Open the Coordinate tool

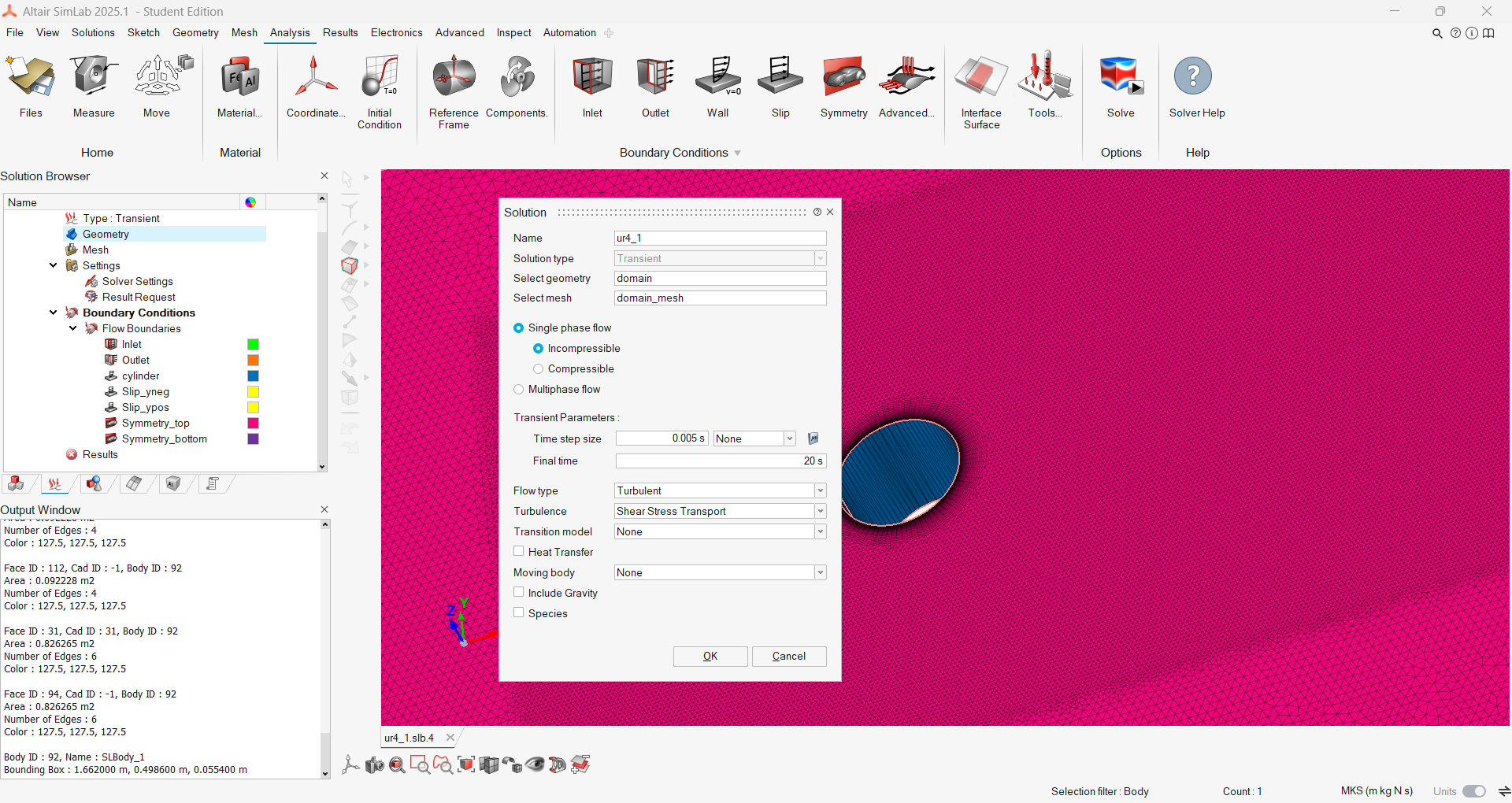click(x=316, y=86)
